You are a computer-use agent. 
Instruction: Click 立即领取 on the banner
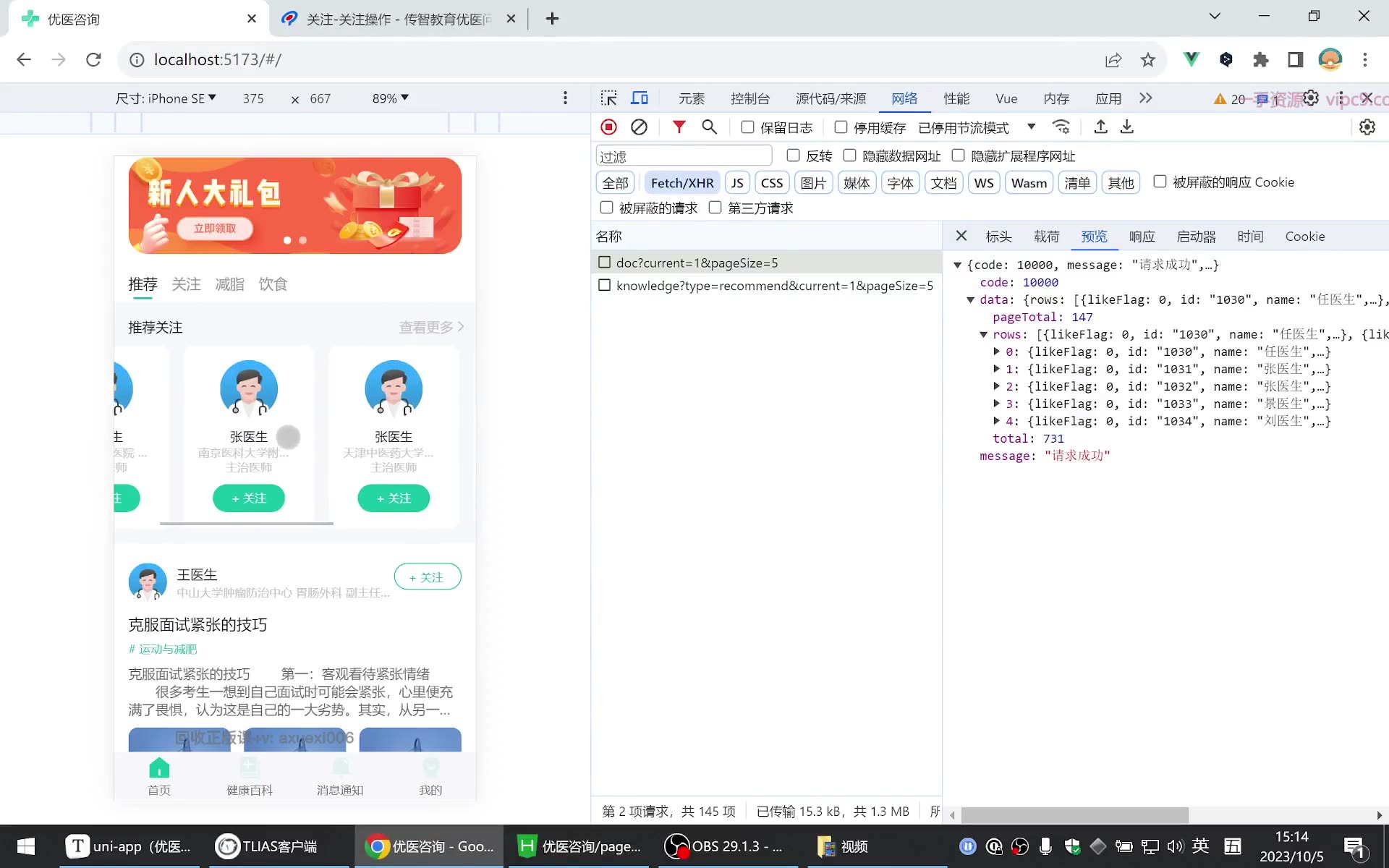coord(215,229)
